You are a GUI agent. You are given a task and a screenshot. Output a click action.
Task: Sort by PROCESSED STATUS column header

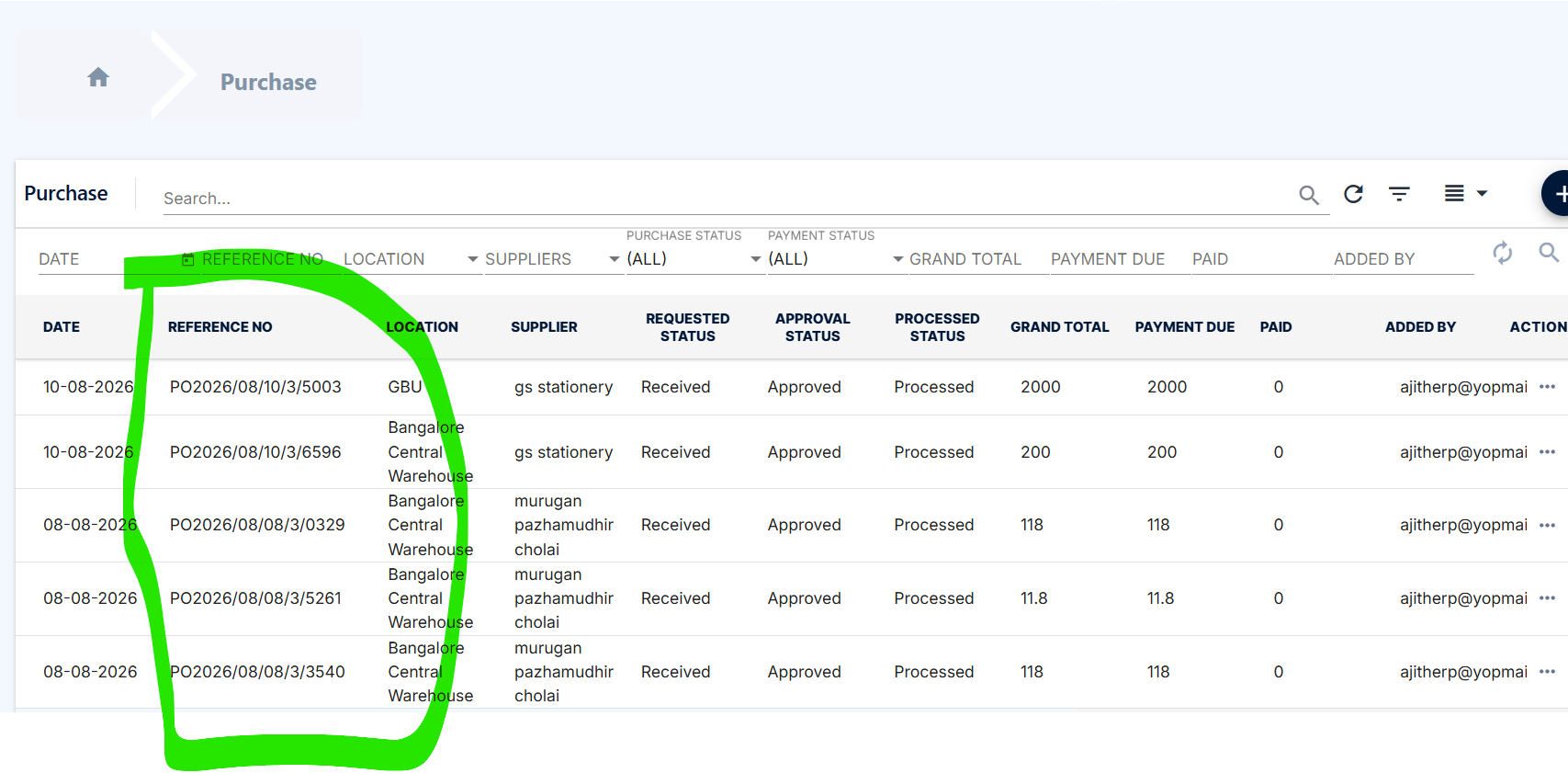tap(938, 327)
